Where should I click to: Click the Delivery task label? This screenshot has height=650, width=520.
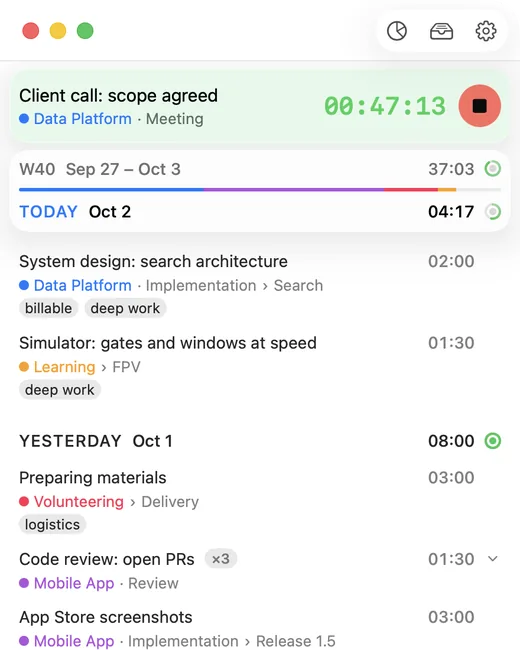coord(170,502)
